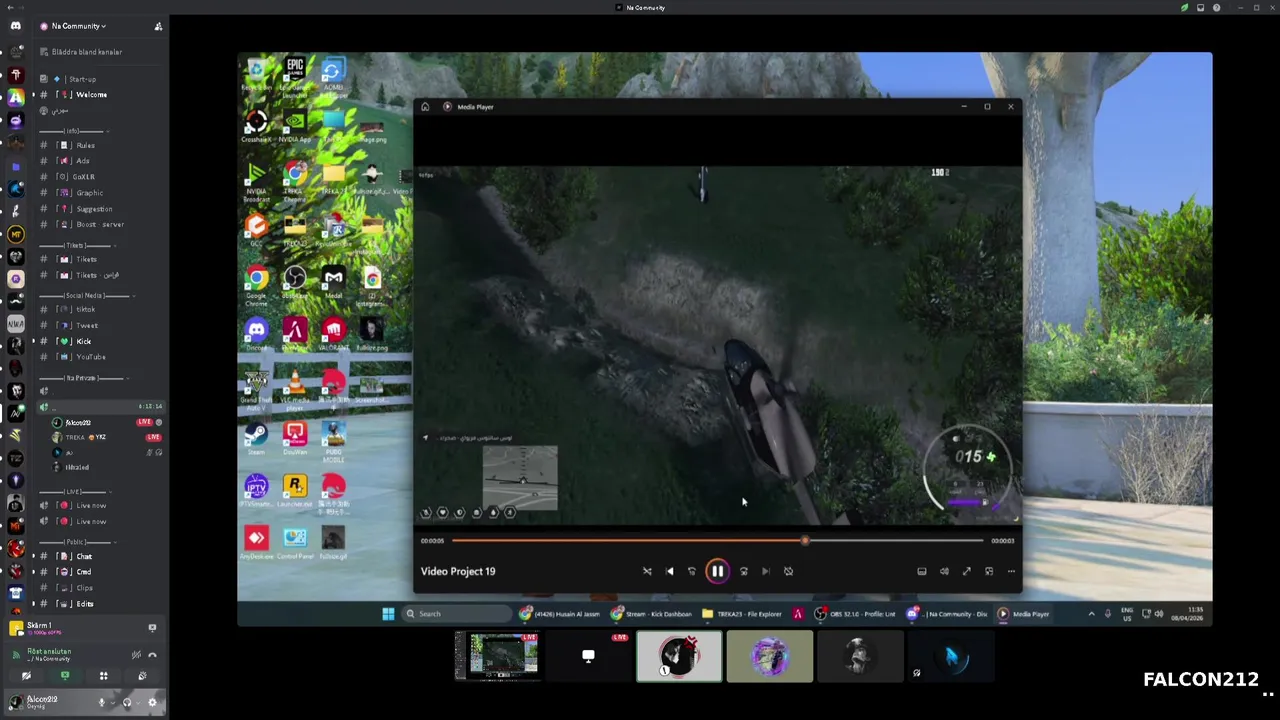Switch Media Player to full screen
The width and height of the screenshot is (1280, 720).
966,571
